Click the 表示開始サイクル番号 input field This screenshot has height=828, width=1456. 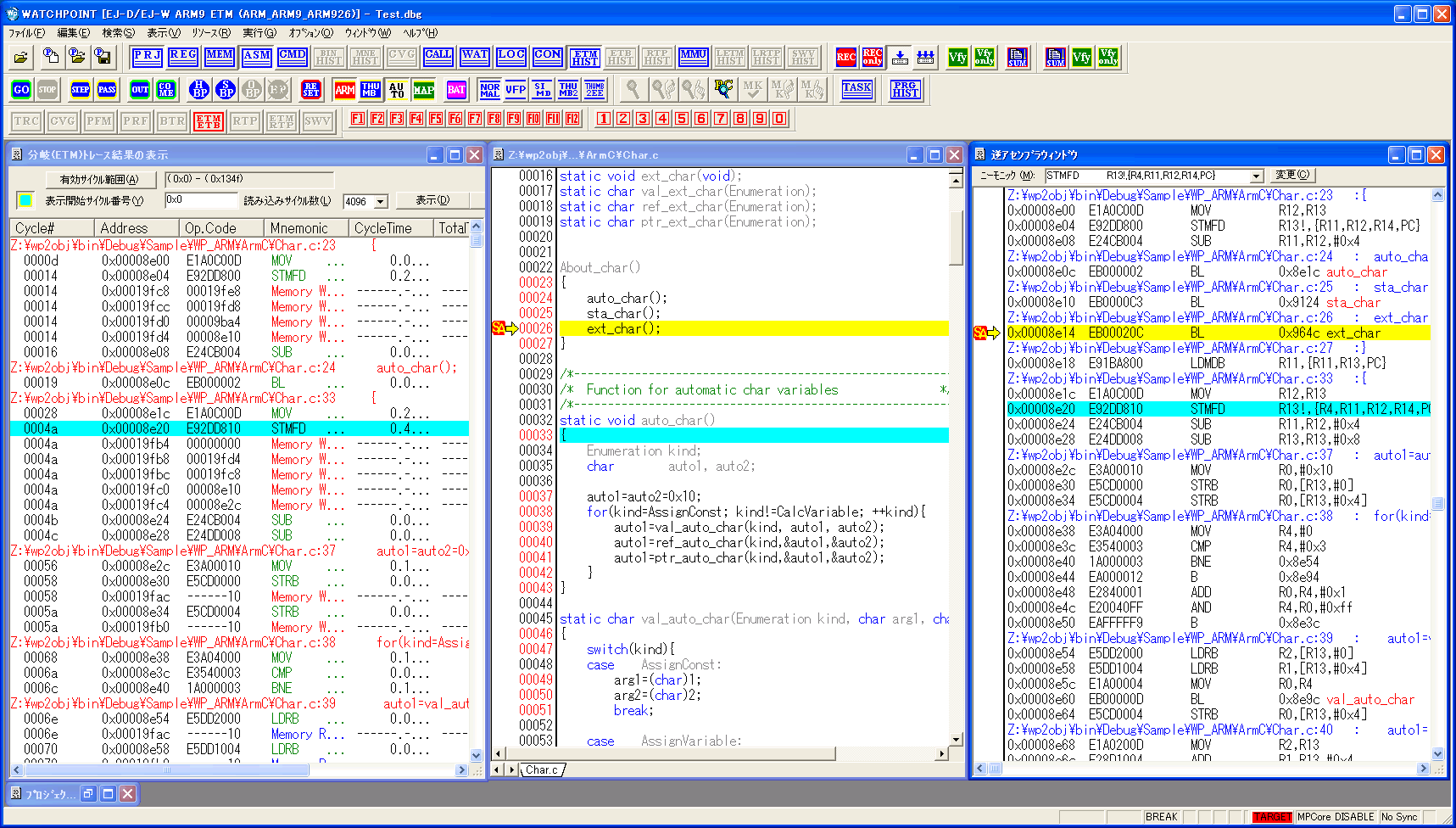pos(201,200)
